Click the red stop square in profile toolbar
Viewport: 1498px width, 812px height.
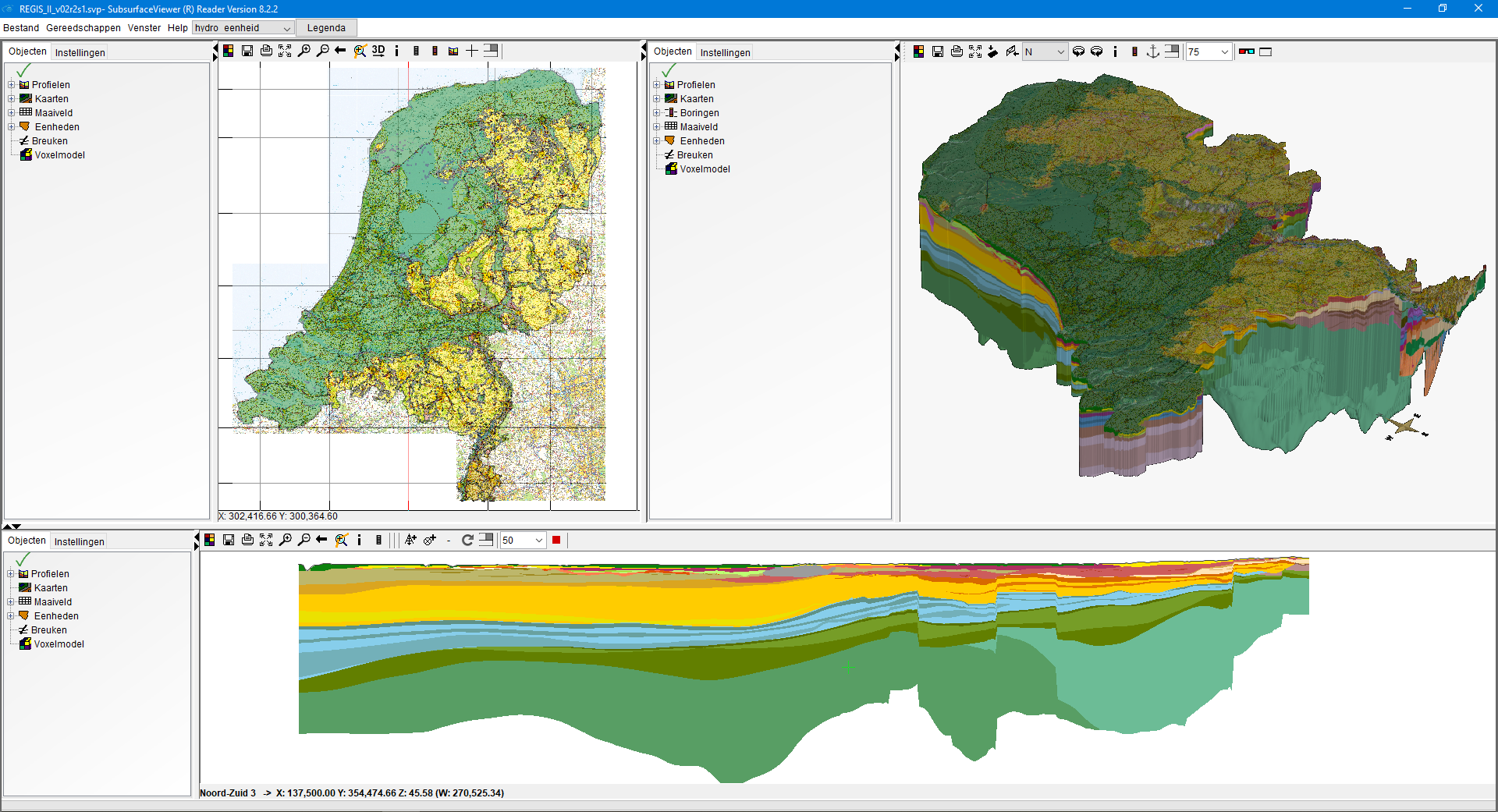[556, 540]
